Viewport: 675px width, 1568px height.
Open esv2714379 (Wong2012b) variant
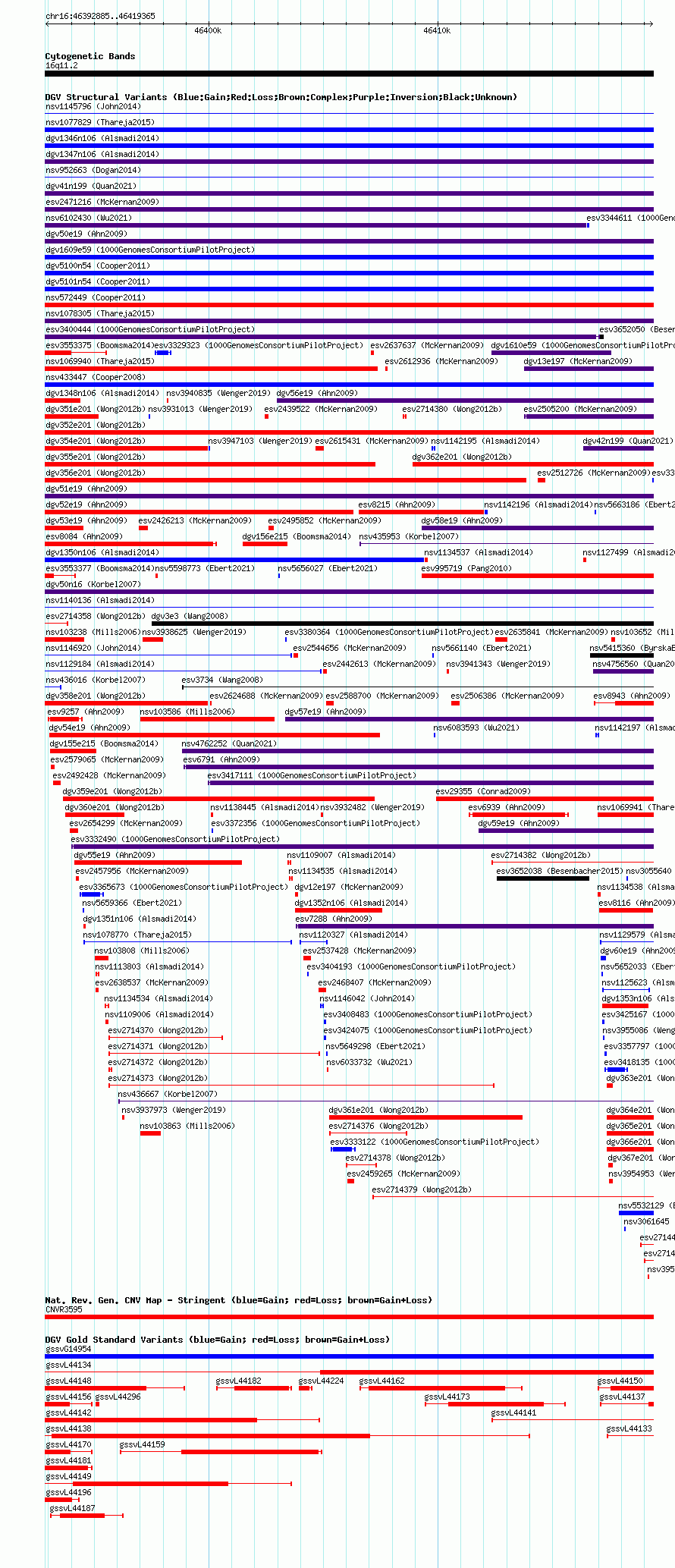coord(422,1189)
